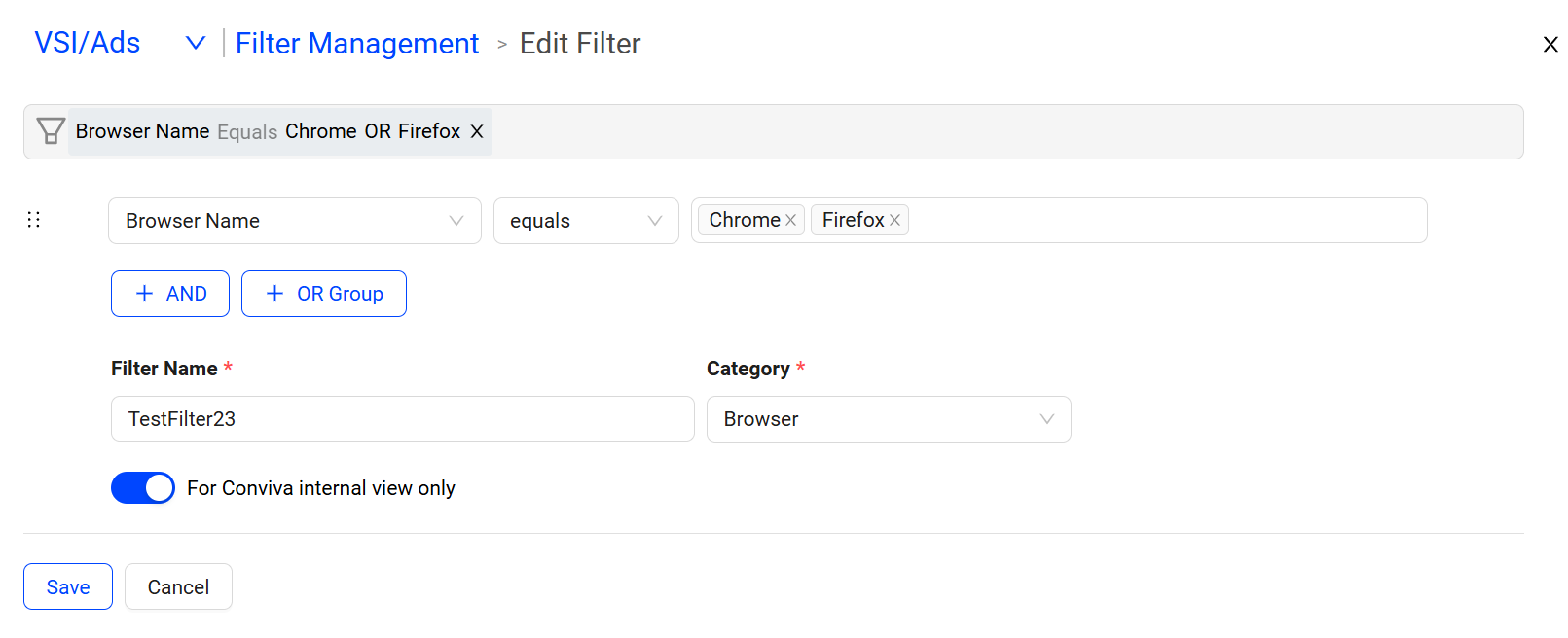The image size is (1568, 638).
Task: Toggle For Conviva internal view only switch
Action: 143,488
